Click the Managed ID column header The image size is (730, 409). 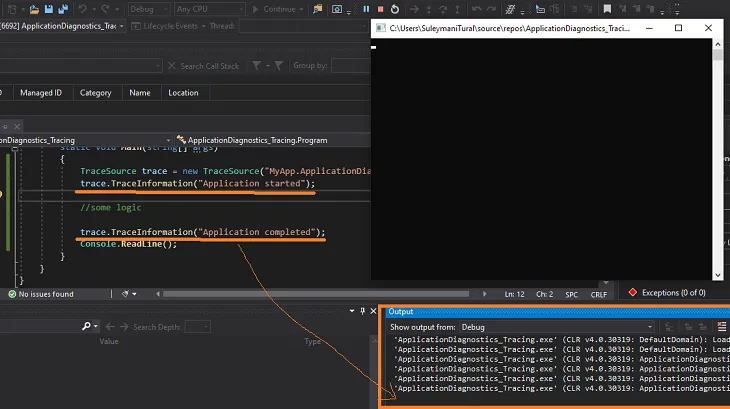(x=41, y=93)
